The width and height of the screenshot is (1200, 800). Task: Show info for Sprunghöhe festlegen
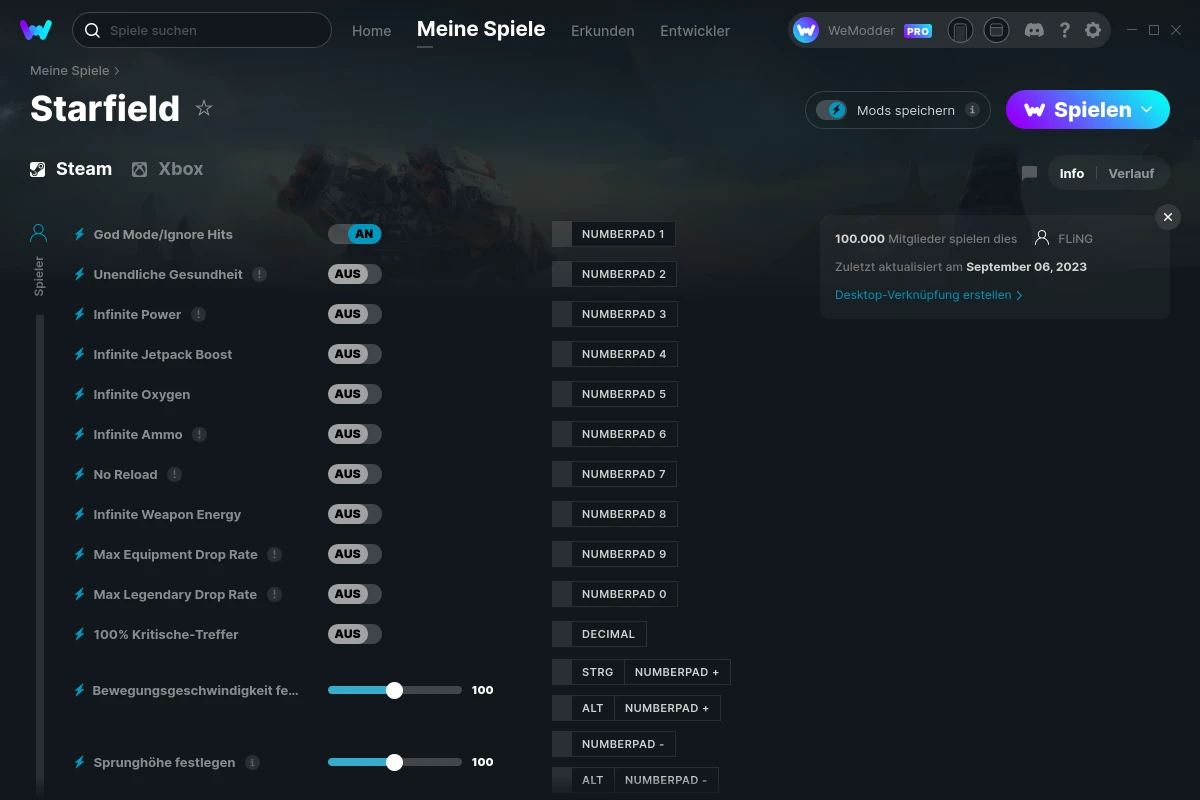pyautogui.click(x=253, y=762)
